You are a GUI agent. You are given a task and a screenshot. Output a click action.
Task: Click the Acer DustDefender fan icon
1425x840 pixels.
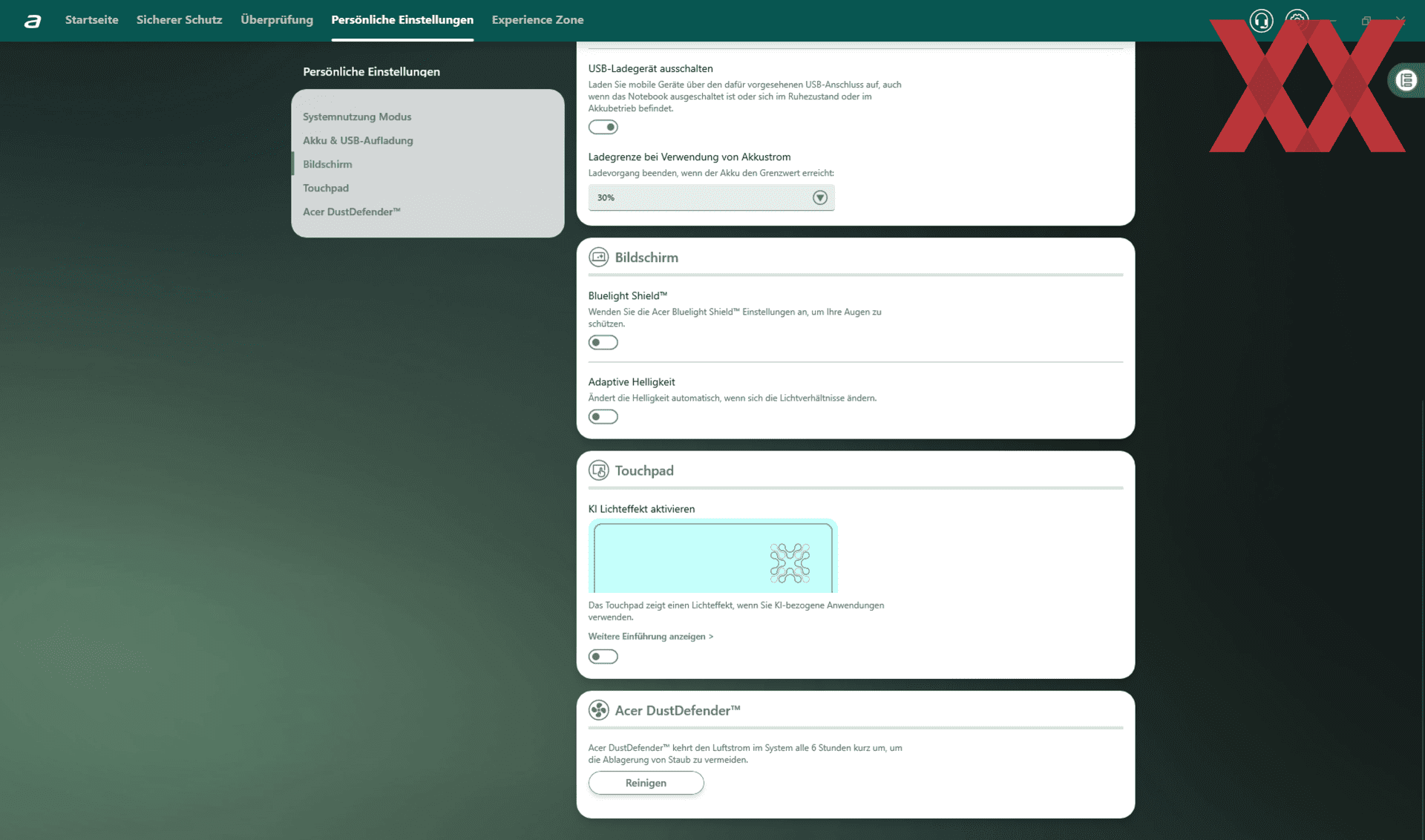598,710
